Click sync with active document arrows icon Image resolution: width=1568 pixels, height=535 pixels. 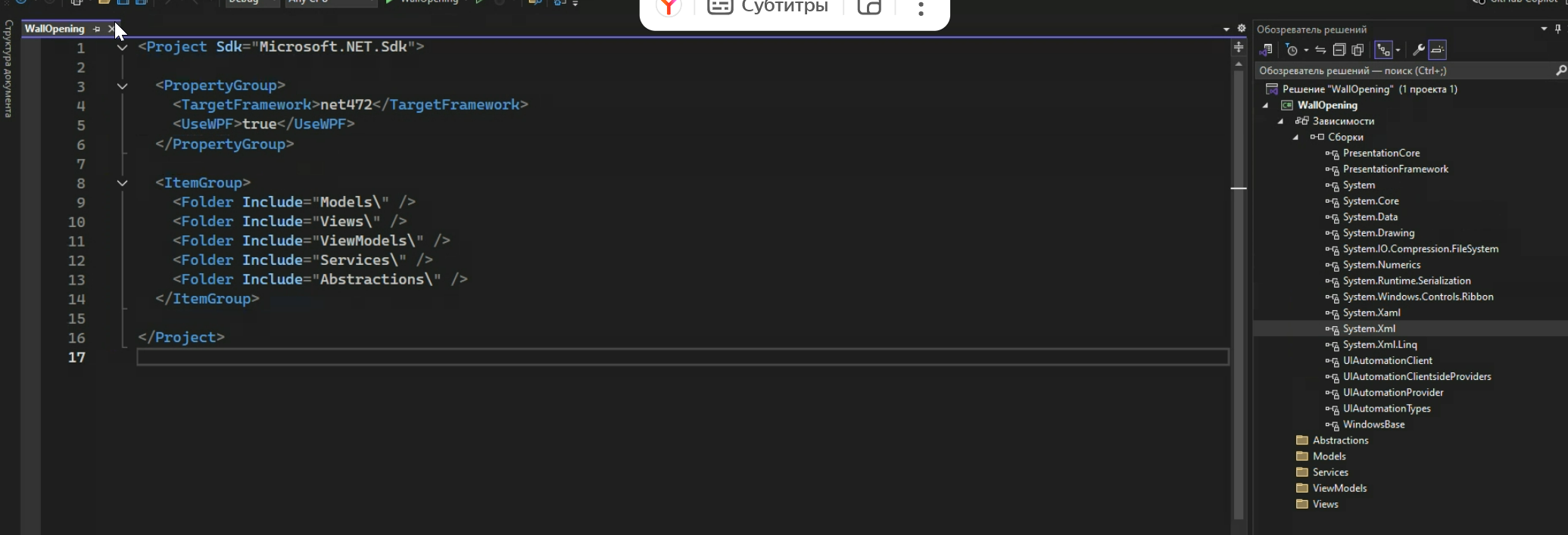[x=1320, y=50]
